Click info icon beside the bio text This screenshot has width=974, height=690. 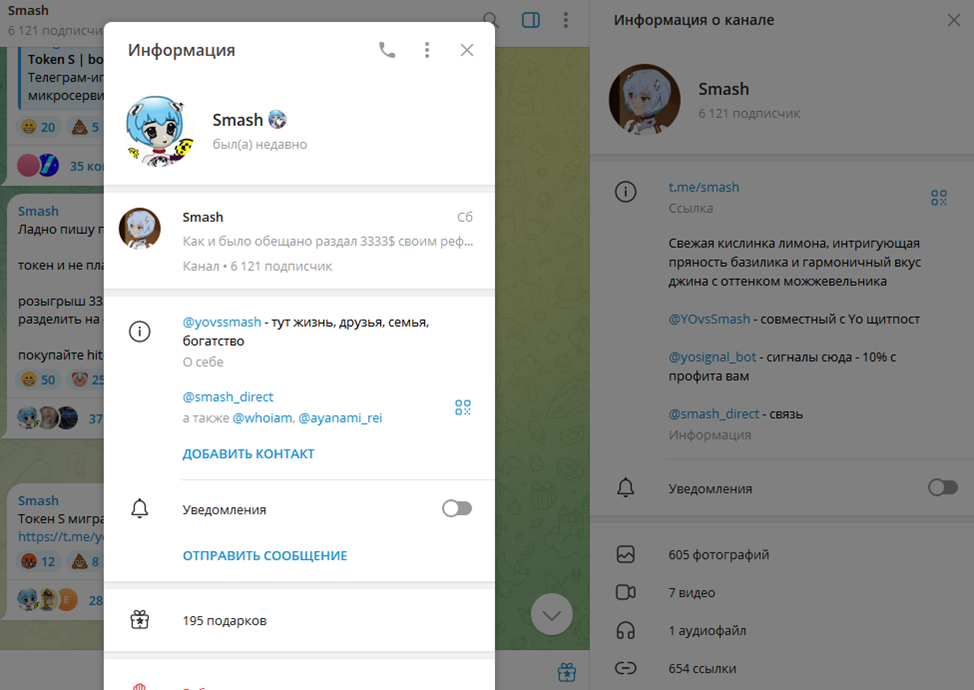click(x=140, y=331)
